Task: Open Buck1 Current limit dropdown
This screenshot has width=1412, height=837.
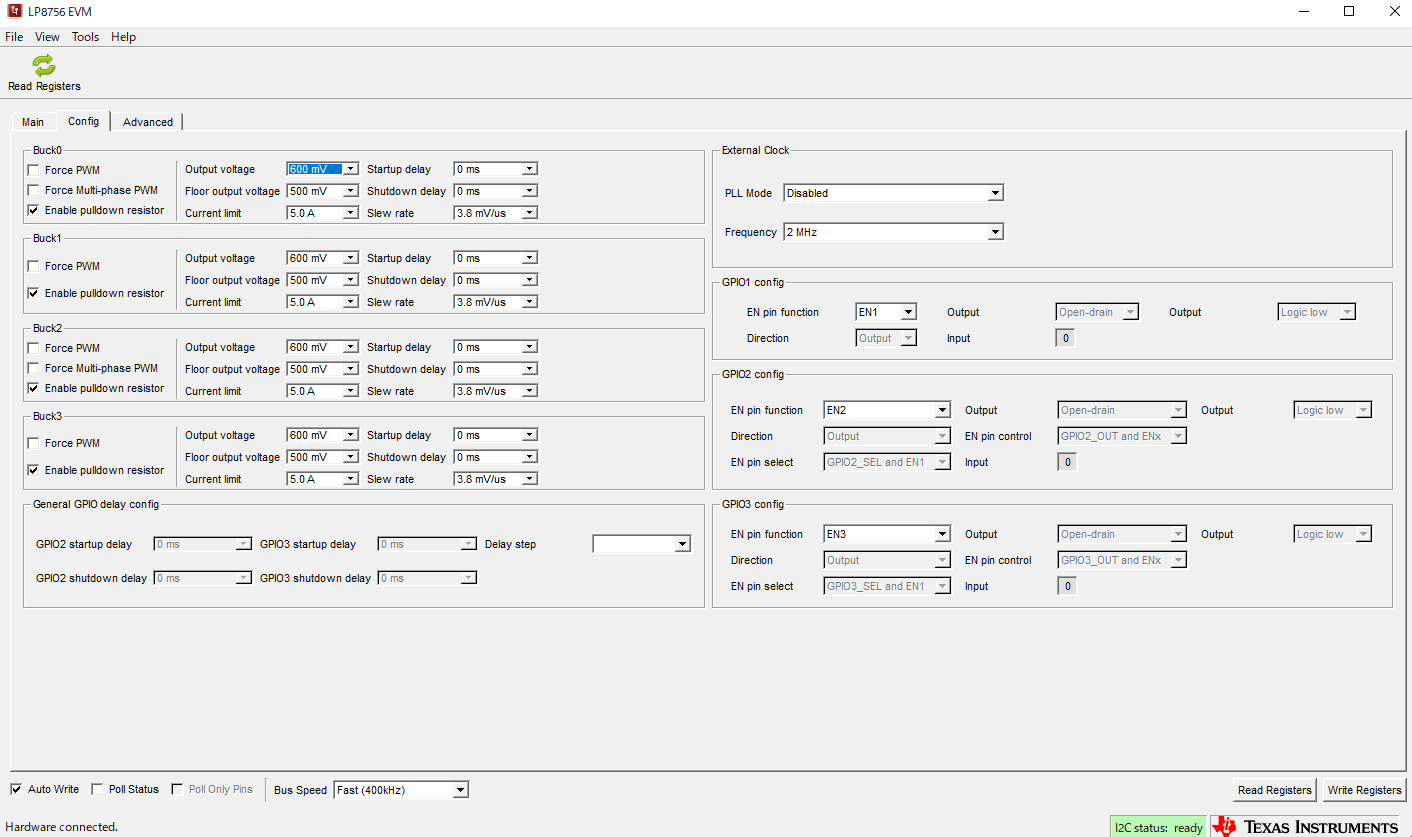Action: (x=322, y=302)
